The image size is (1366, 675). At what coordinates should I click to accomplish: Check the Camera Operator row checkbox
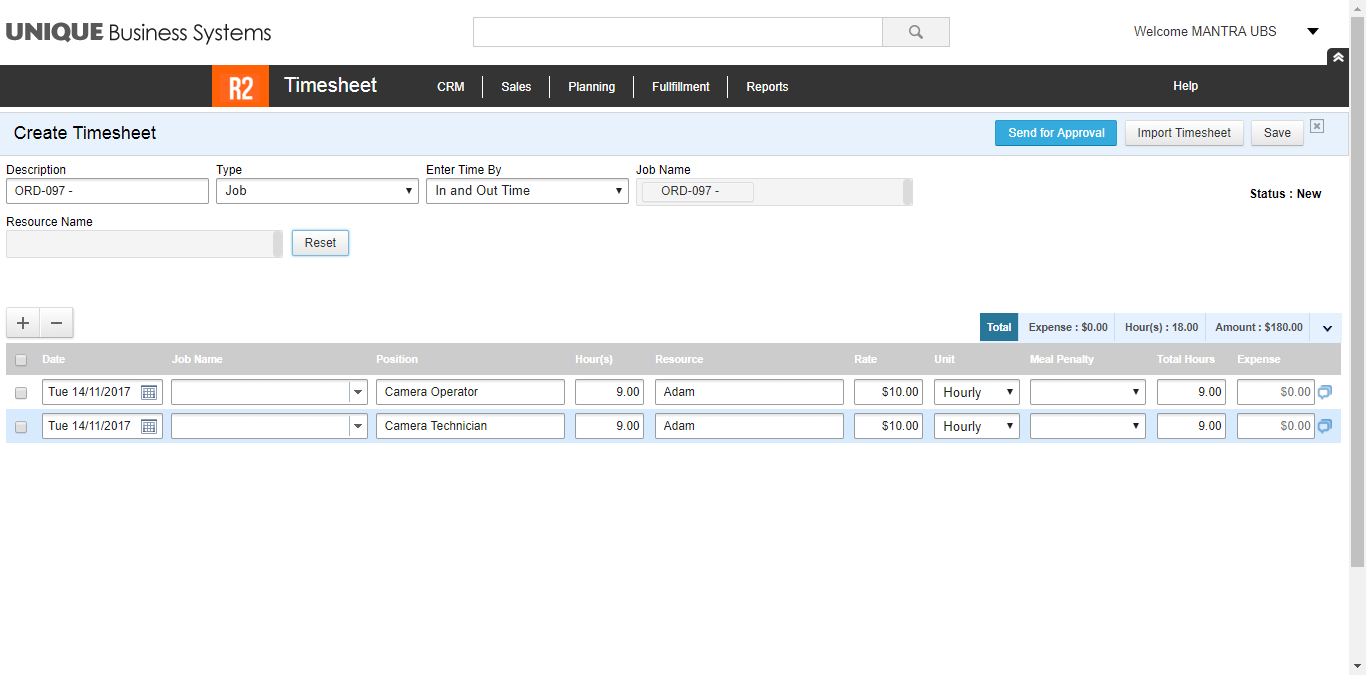pos(21,391)
